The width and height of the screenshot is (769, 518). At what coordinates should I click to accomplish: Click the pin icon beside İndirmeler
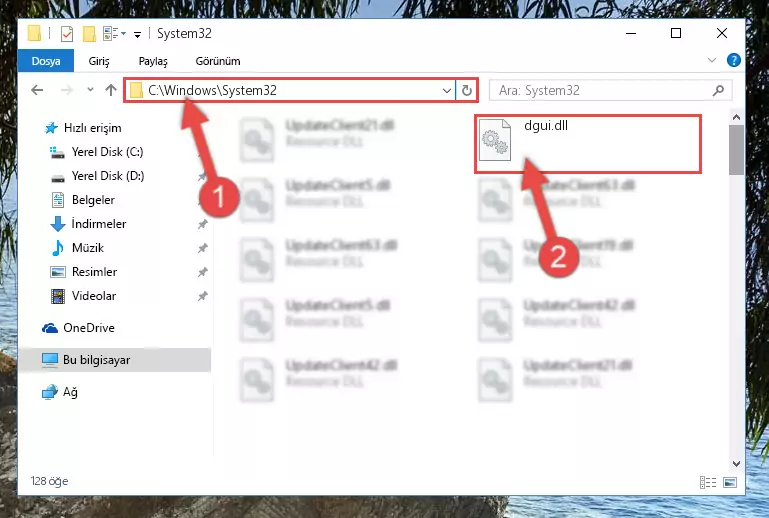202,224
